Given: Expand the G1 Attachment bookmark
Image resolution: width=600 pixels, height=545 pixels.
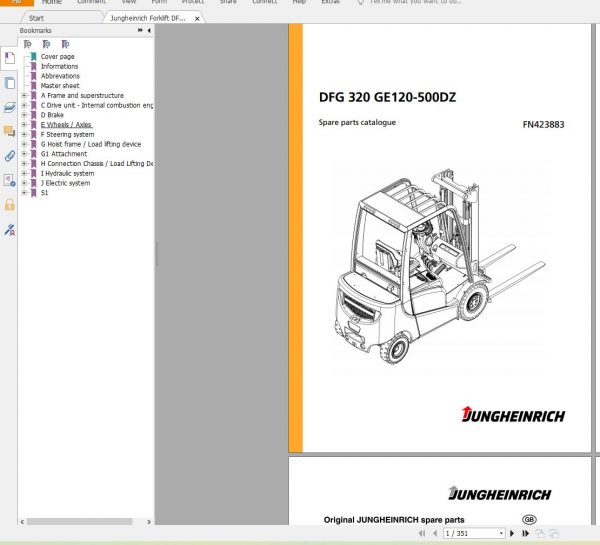Looking at the screenshot, I should pyautogui.click(x=24, y=153).
